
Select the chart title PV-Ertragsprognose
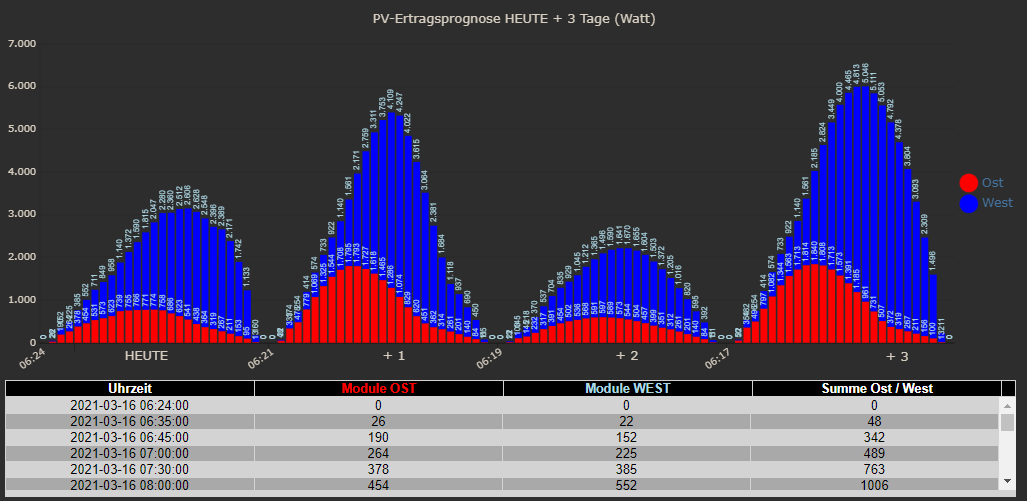(x=514, y=19)
